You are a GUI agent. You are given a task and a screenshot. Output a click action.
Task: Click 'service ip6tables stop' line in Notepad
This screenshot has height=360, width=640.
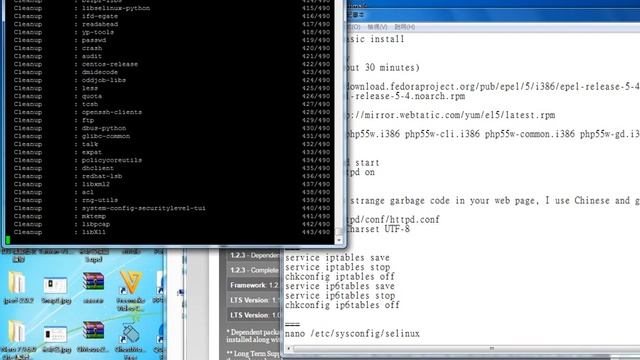click(340, 295)
